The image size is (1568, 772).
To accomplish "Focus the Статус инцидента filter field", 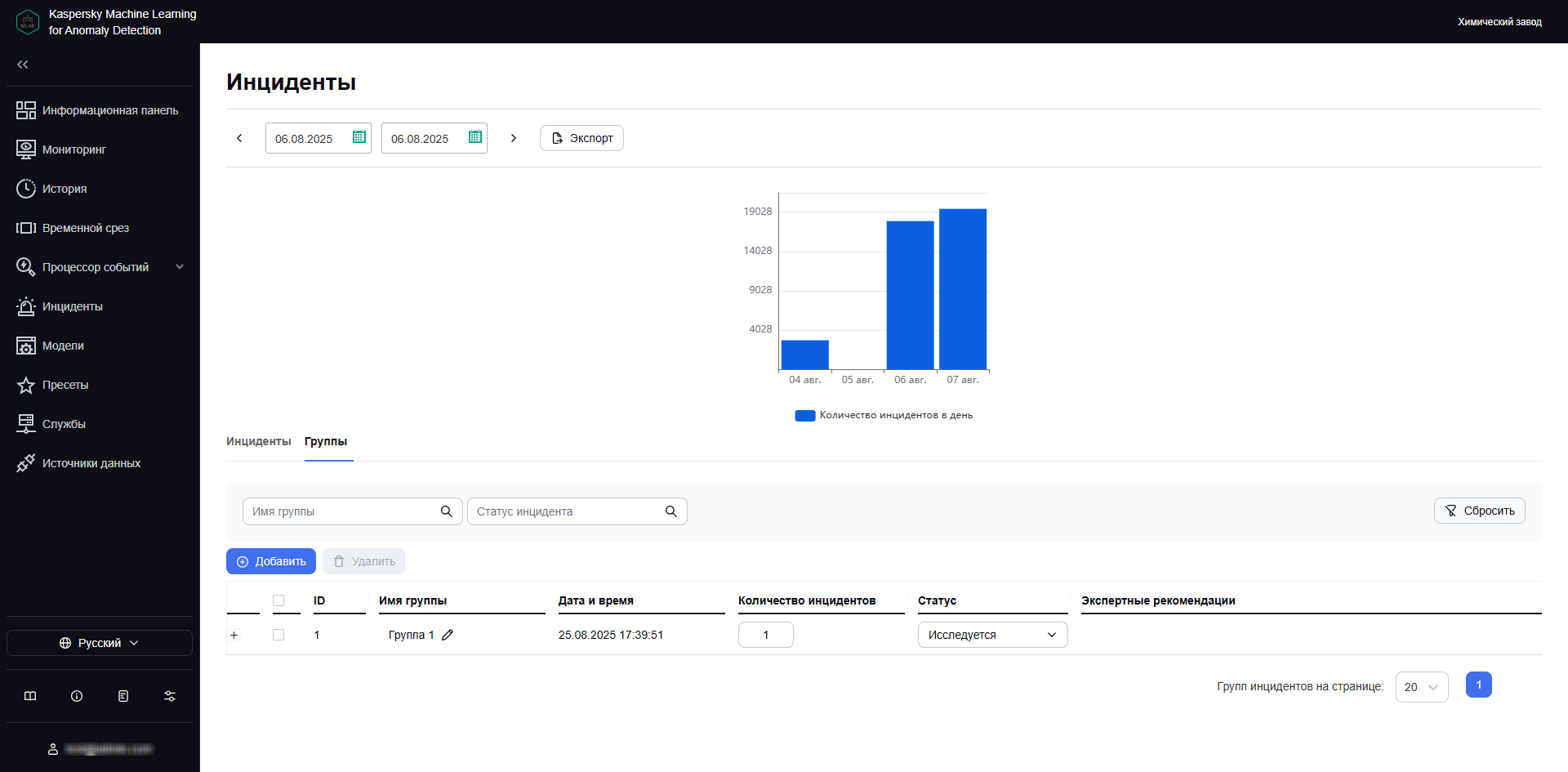I will (577, 511).
